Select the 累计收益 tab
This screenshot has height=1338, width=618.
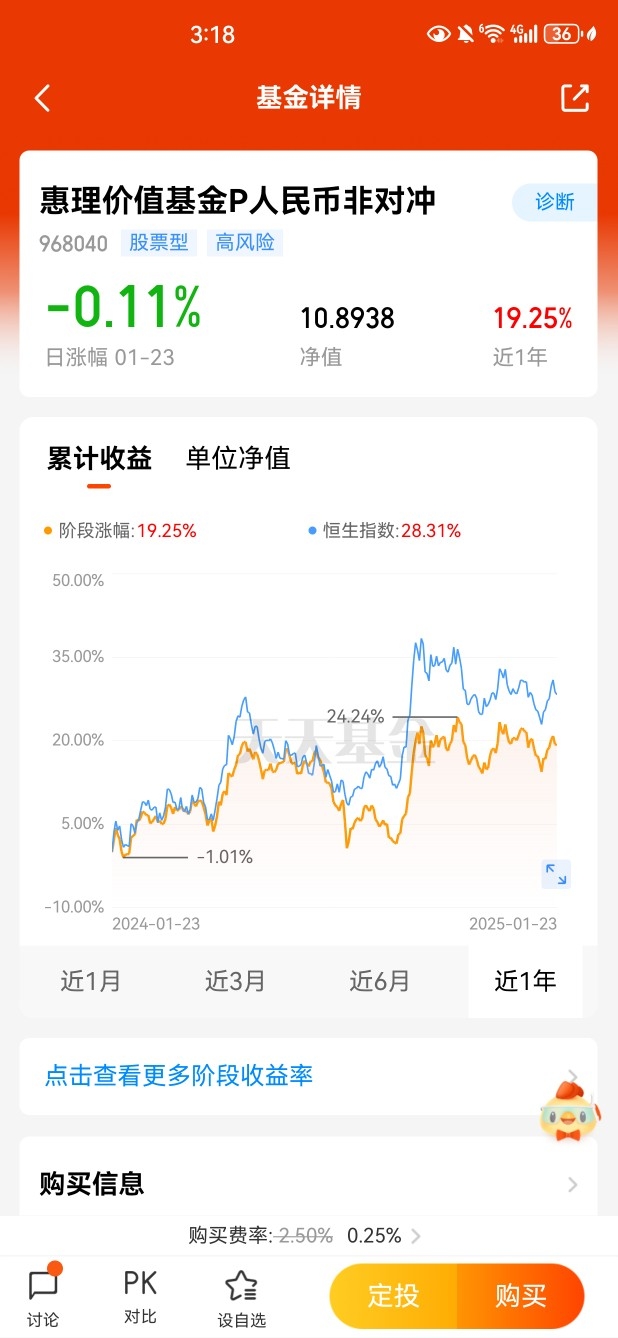point(99,458)
